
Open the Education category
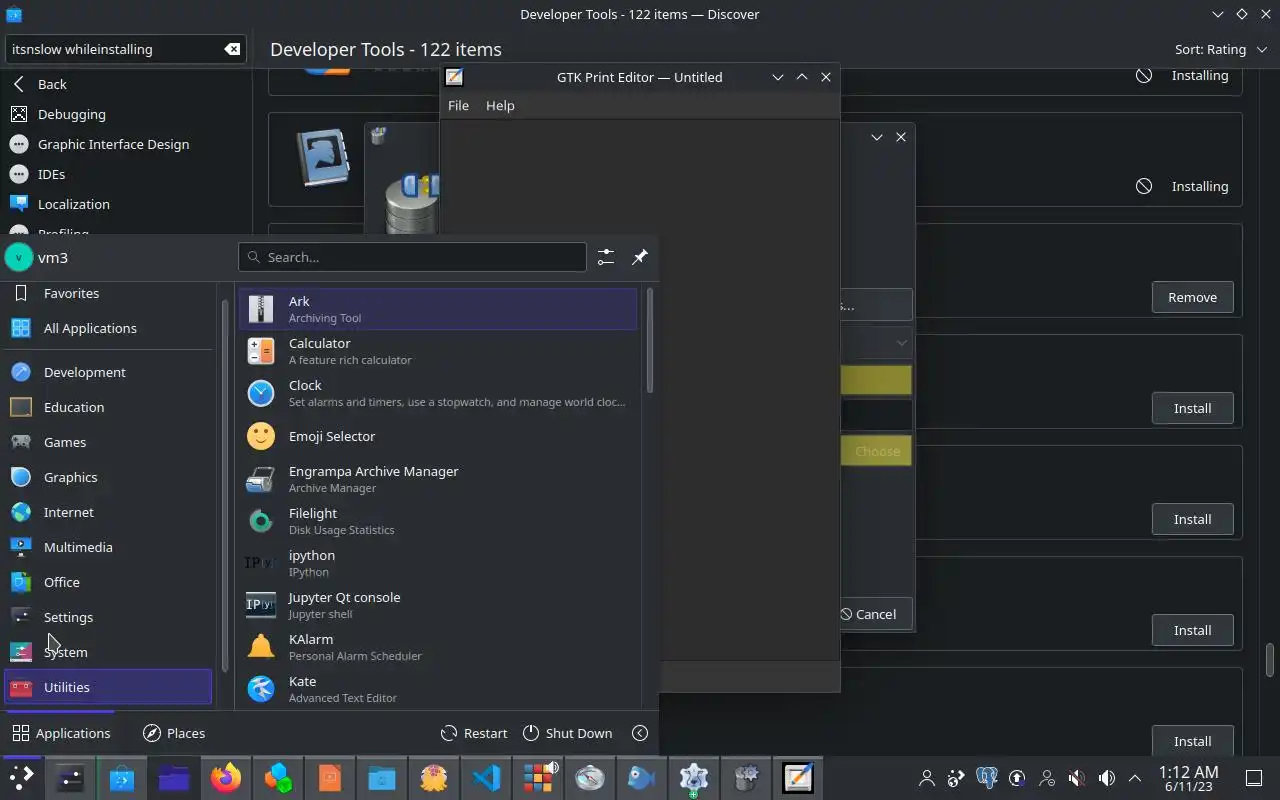pyautogui.click(x=108, y=407)
